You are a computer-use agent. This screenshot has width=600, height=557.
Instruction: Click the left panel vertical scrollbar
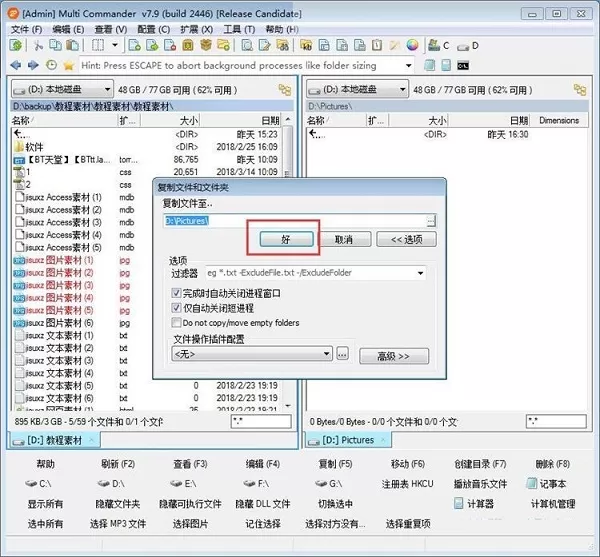point(289,268)
